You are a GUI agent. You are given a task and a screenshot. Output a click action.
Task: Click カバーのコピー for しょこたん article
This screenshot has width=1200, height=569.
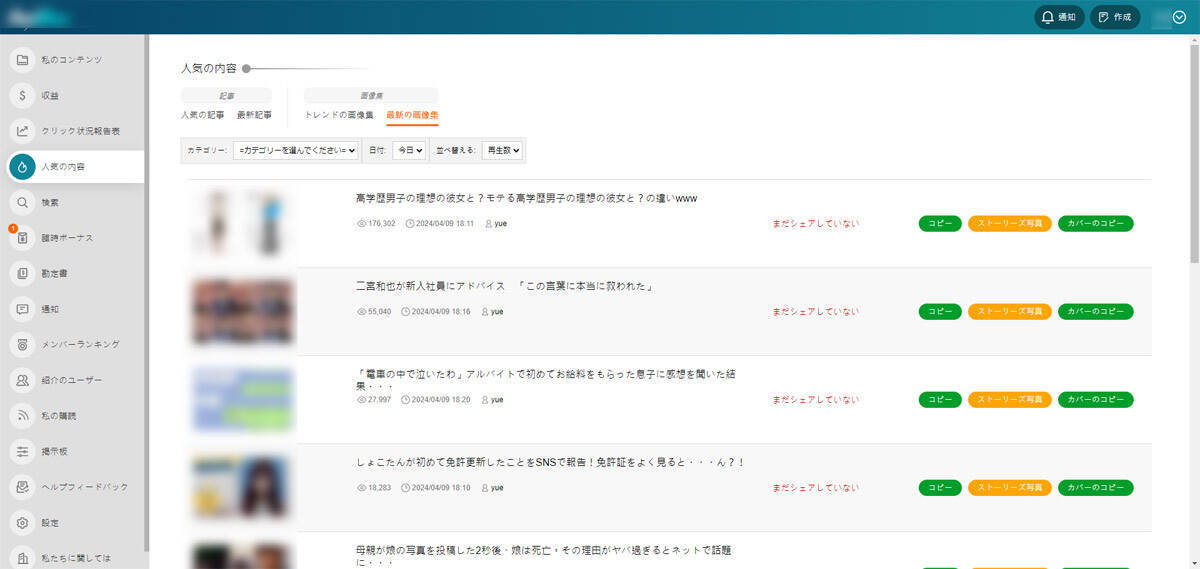click(x=1096, y=488)
